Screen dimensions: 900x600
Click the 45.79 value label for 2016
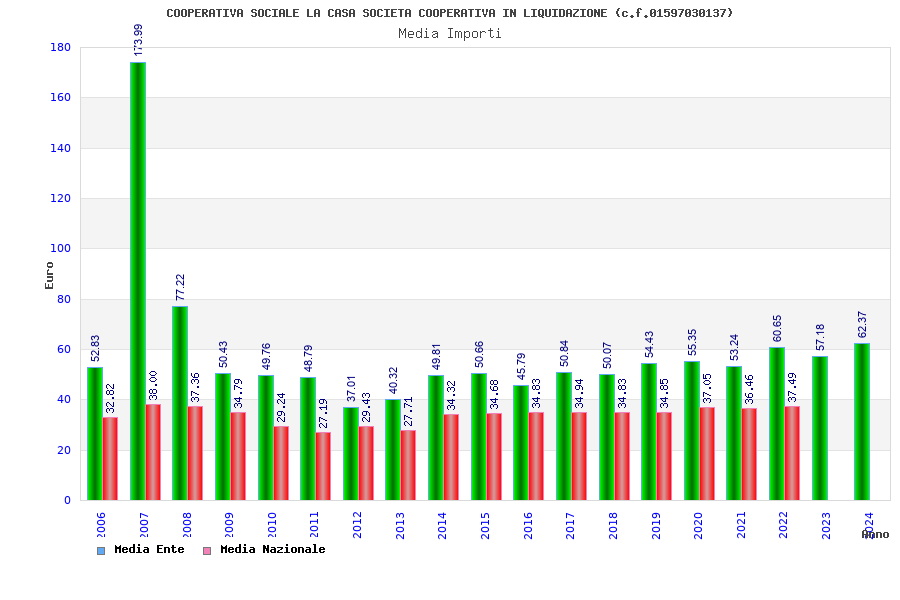pyautogui.click(x=521, y=366)
